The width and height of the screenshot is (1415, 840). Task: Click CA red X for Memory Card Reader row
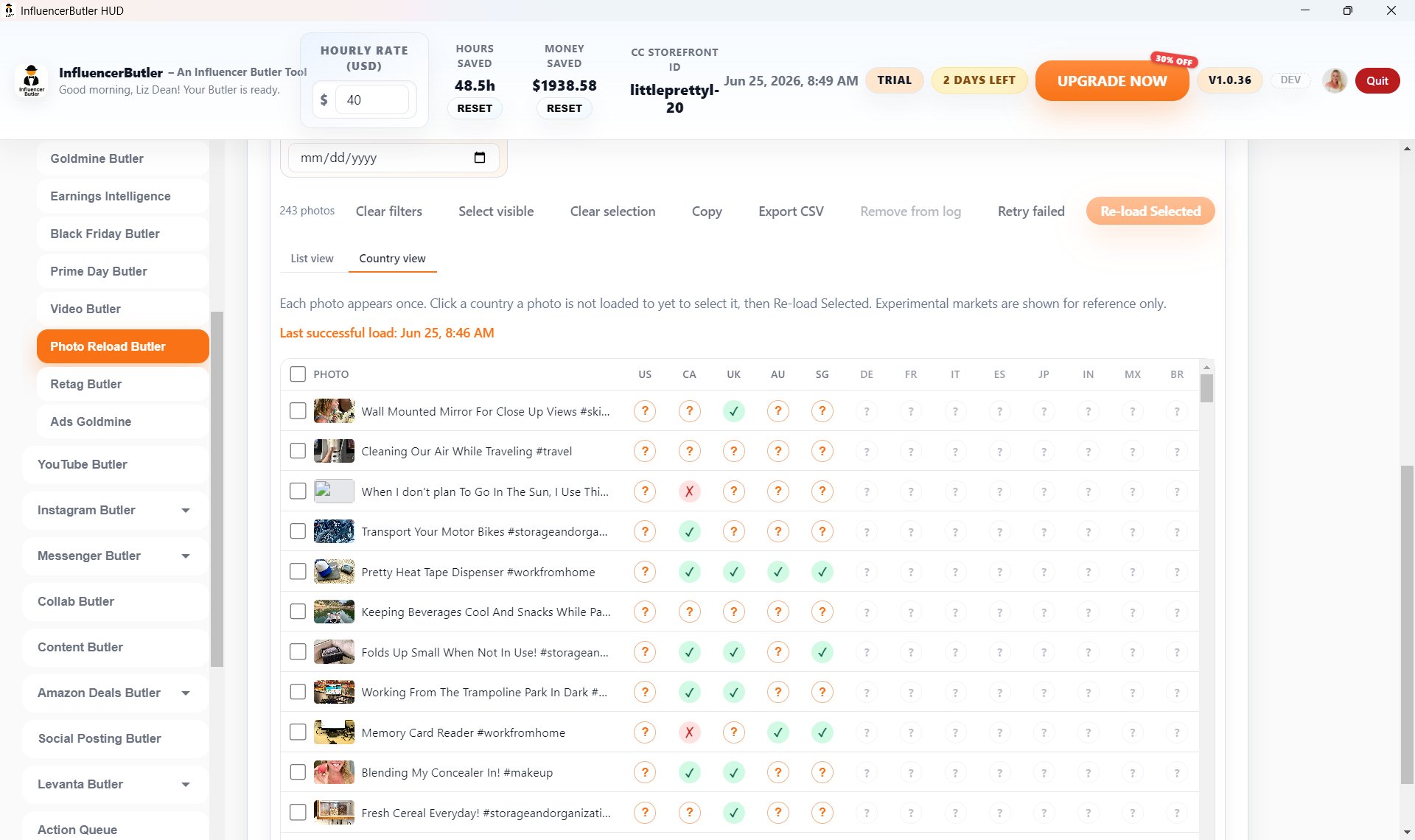click(689, 732)
